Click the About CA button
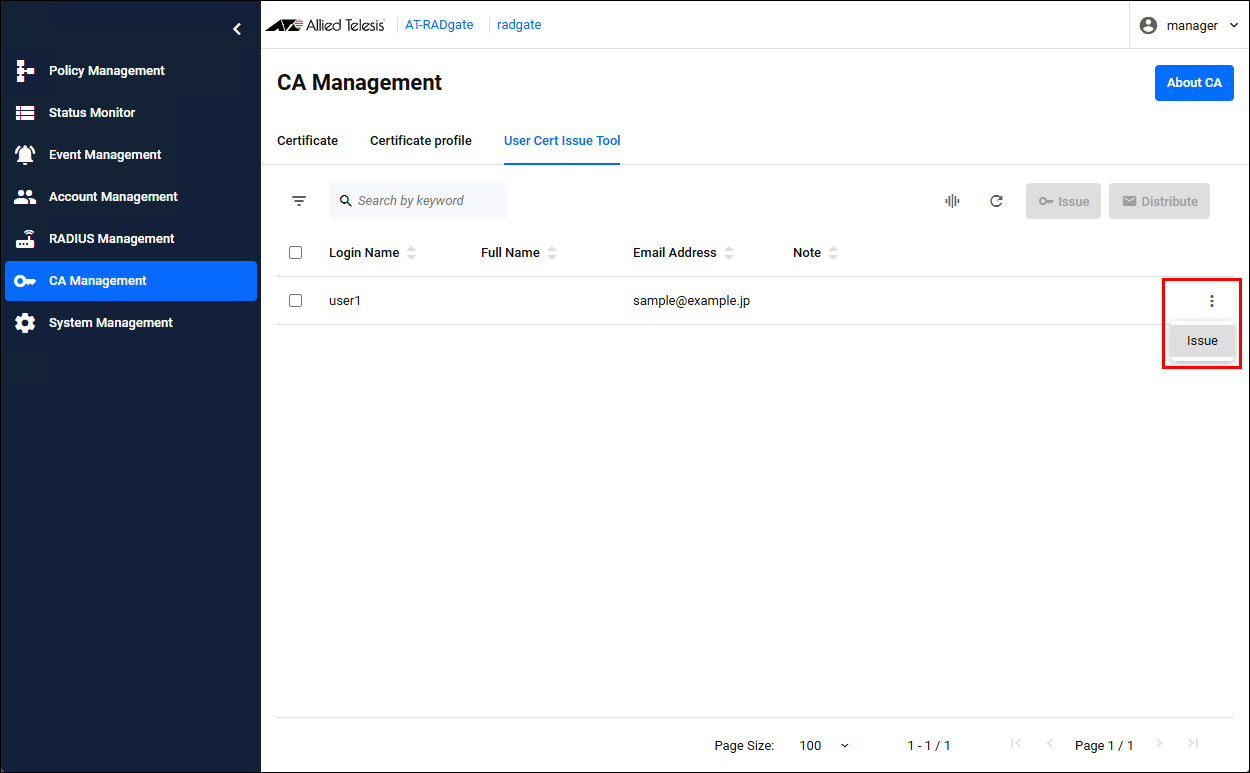This screenshot has width=1250, height=773. point(1194,83)
